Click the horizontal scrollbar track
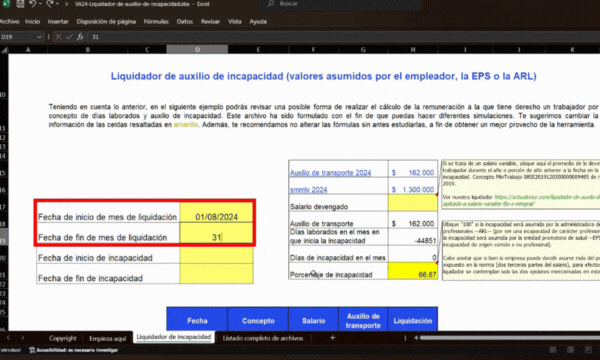This screenshot has height=360, width=600. (510, 338)
